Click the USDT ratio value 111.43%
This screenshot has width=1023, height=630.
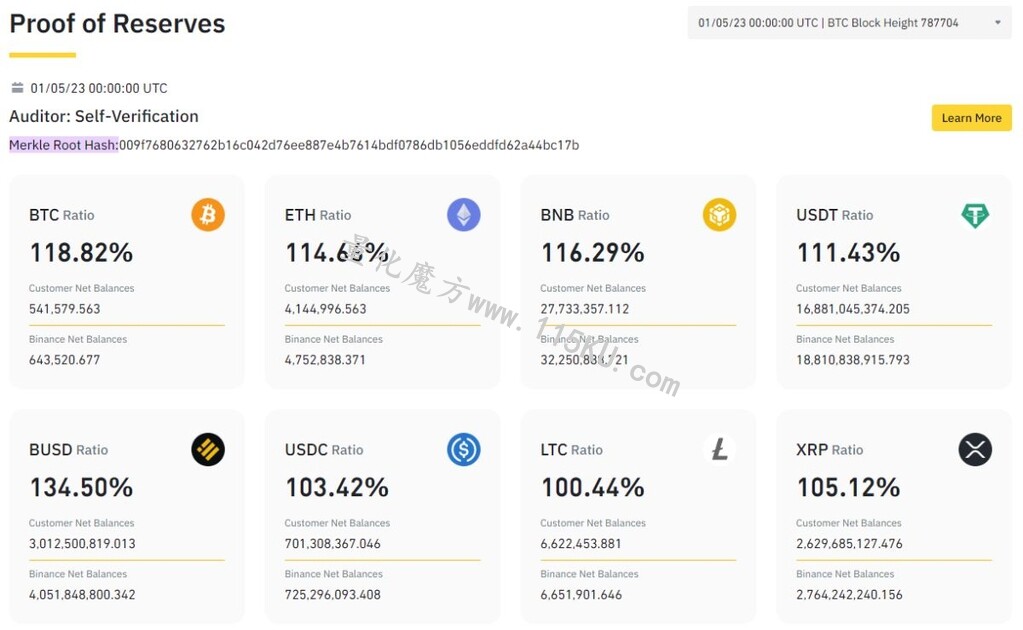(849, 252)
